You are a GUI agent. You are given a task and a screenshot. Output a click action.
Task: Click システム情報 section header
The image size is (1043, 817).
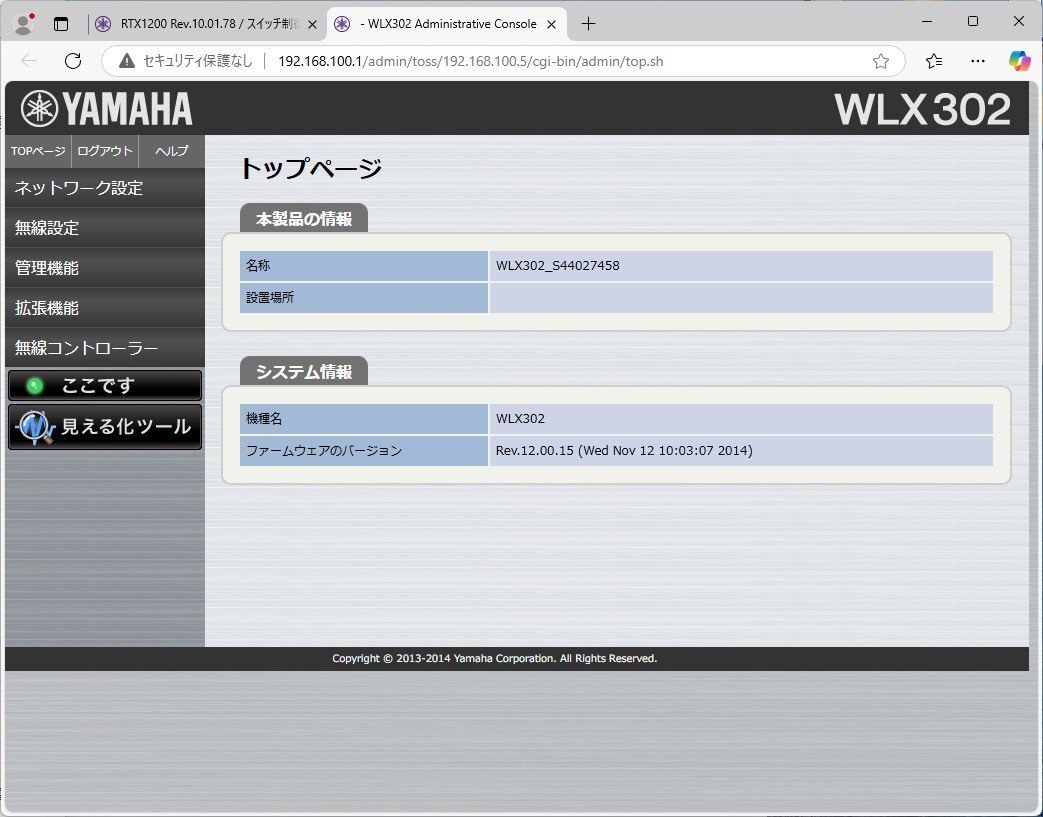pyautogui.click(x=303, y=372)
